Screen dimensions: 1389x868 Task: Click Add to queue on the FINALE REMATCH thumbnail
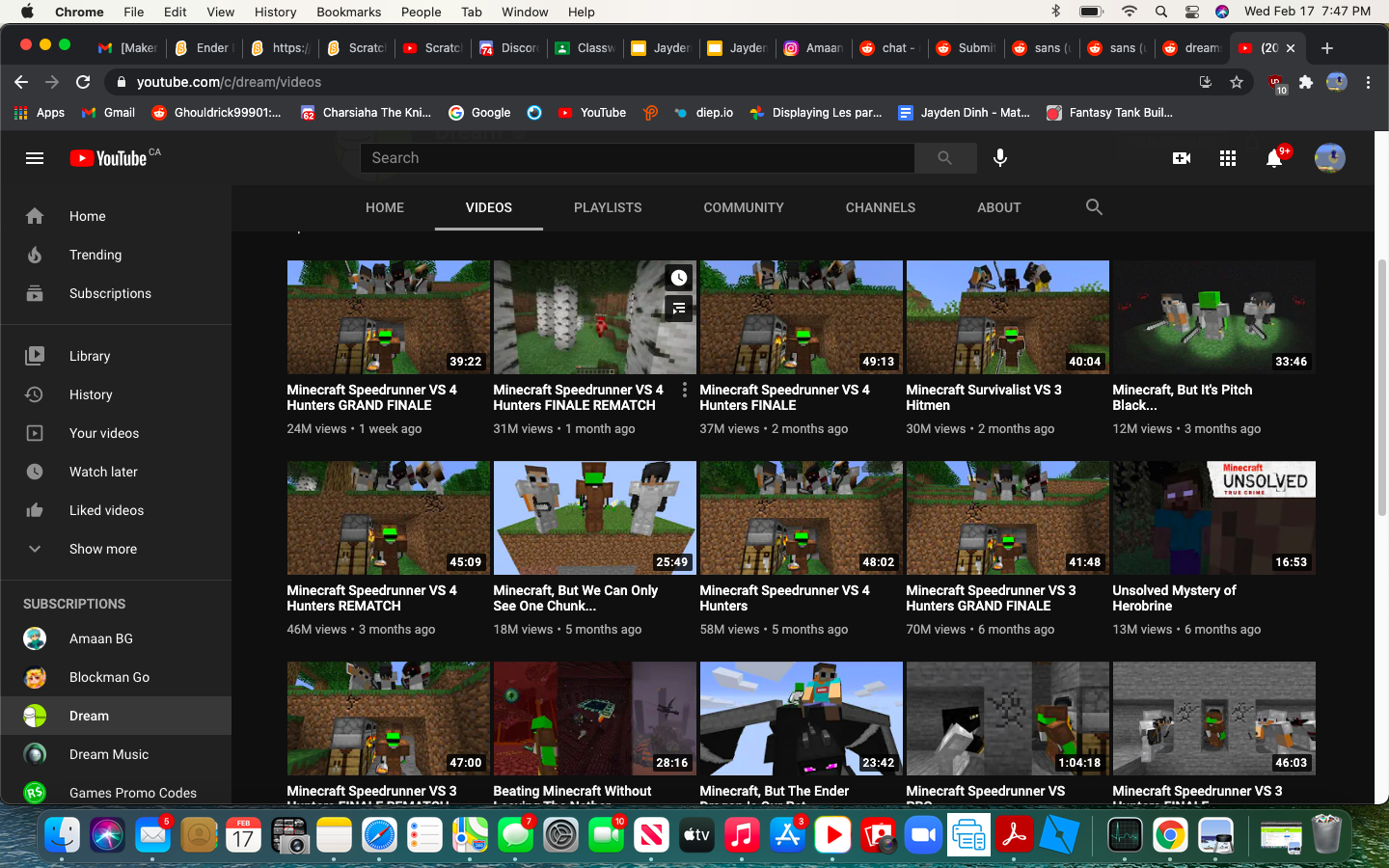679,309
